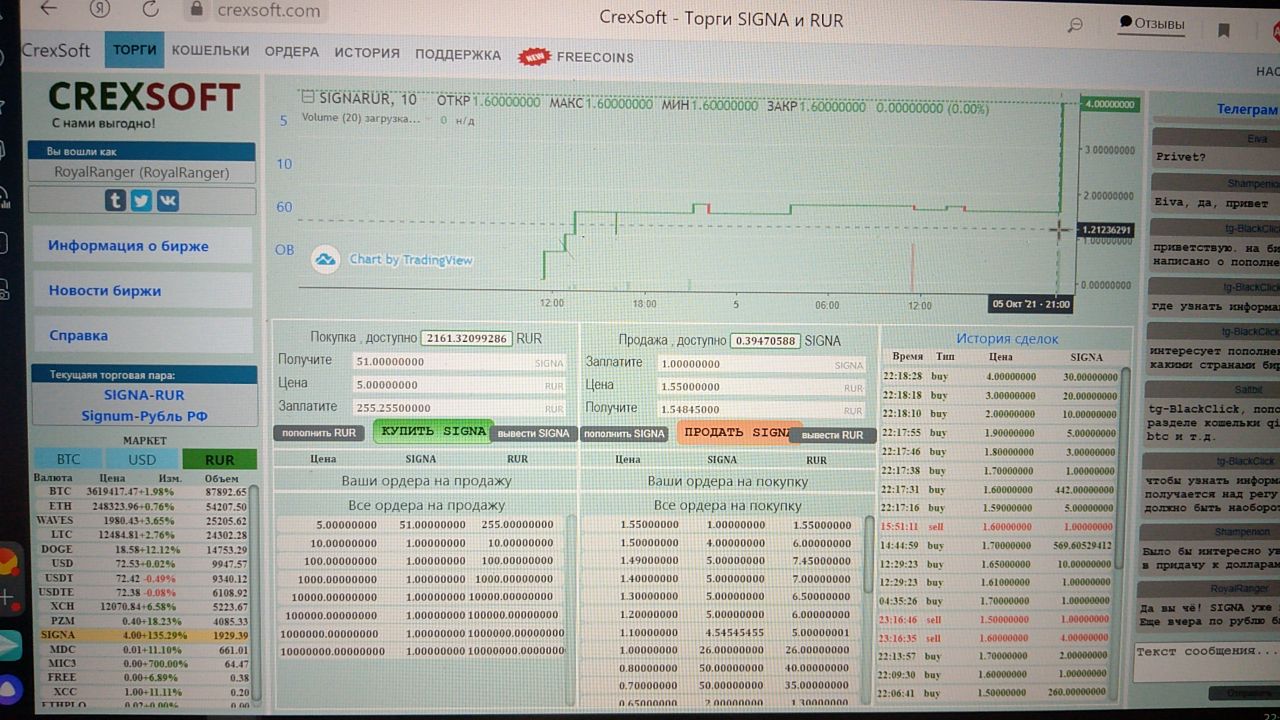Click trade history row at 22:18:28

tap(1000, 377)
